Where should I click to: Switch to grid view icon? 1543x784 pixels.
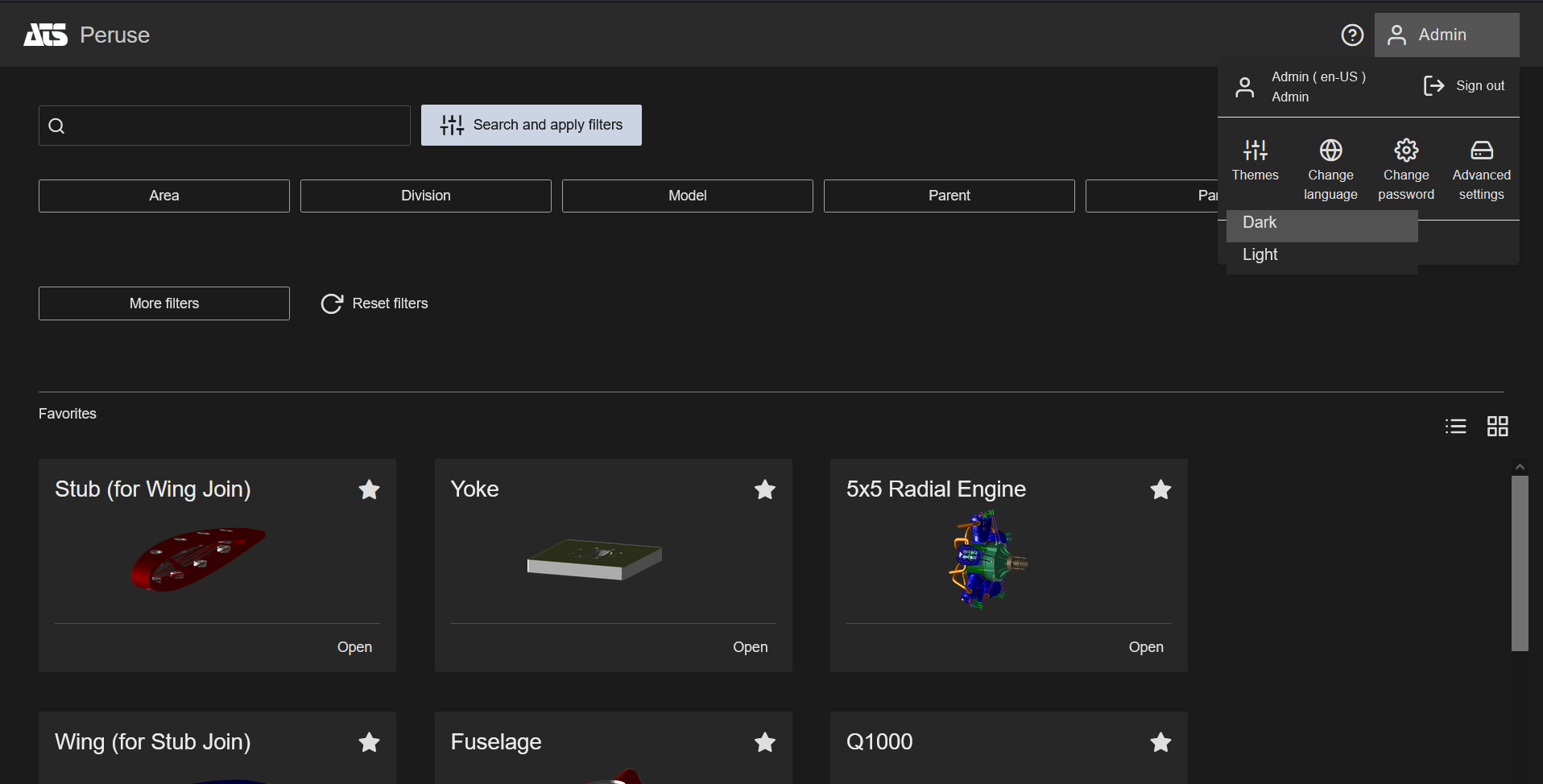tap(1497, 426)
